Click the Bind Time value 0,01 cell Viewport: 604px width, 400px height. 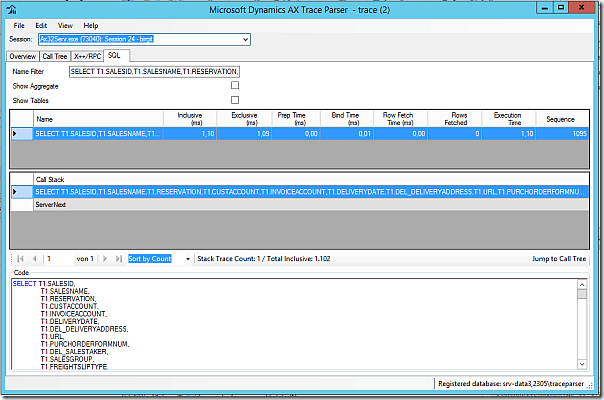[x=347, y=134]
